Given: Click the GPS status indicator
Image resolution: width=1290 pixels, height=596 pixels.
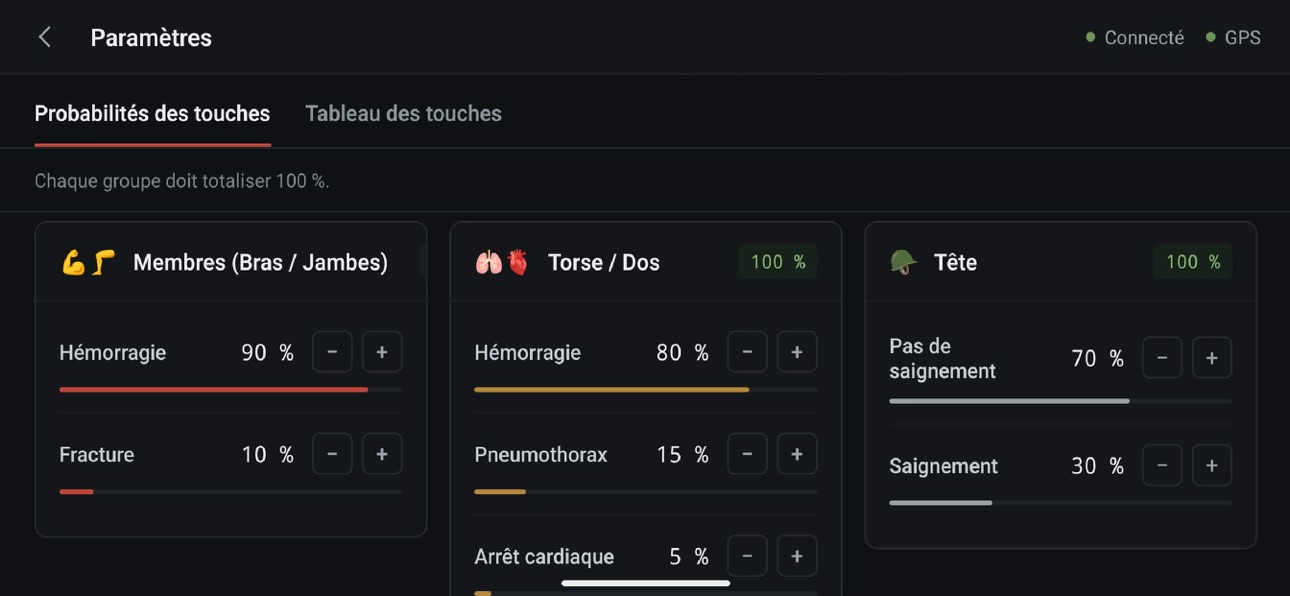Looking at the screenshot, I should click(1233, 38).
